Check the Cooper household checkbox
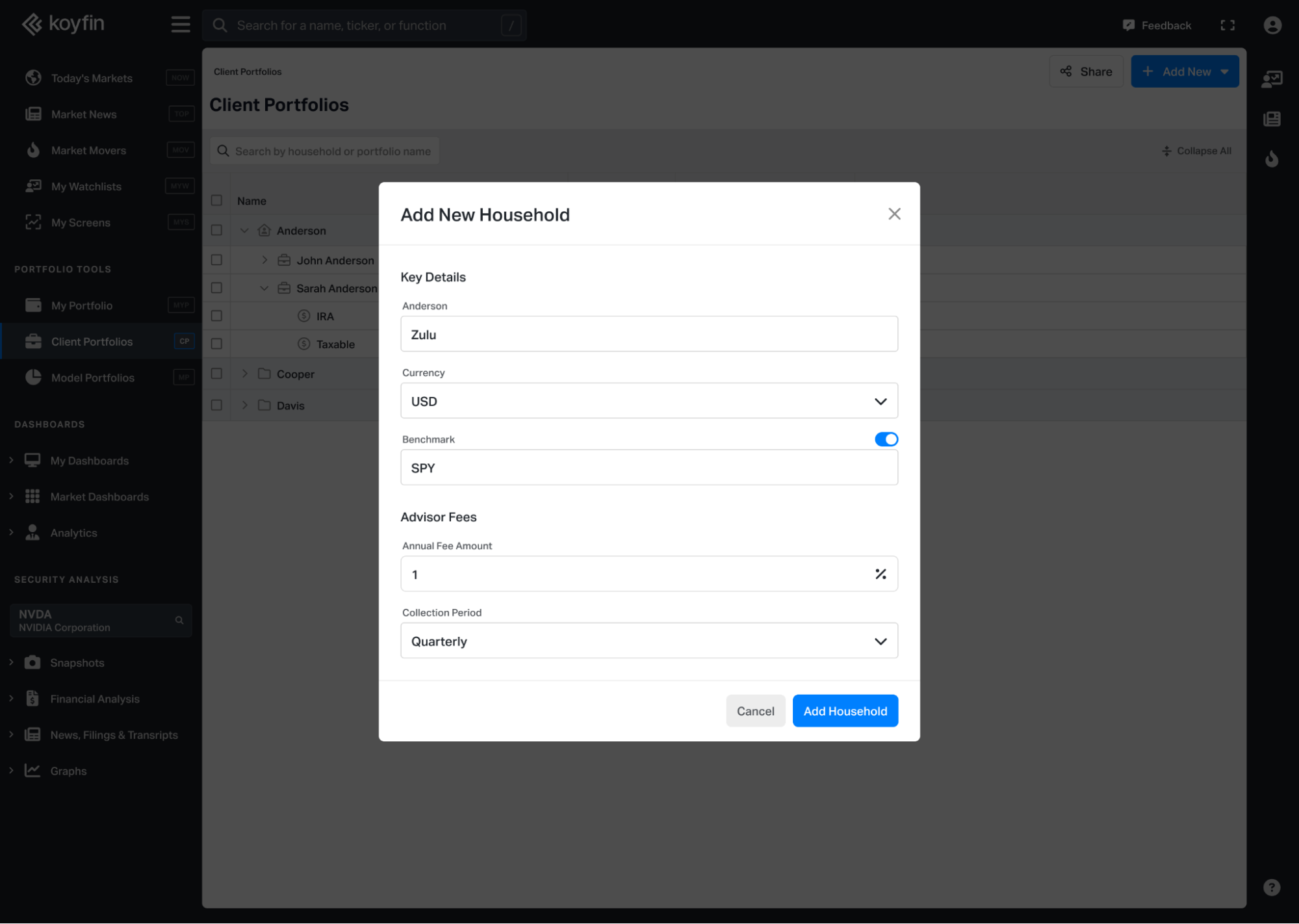Screen dimensions: 1299x924 [216, 374]
